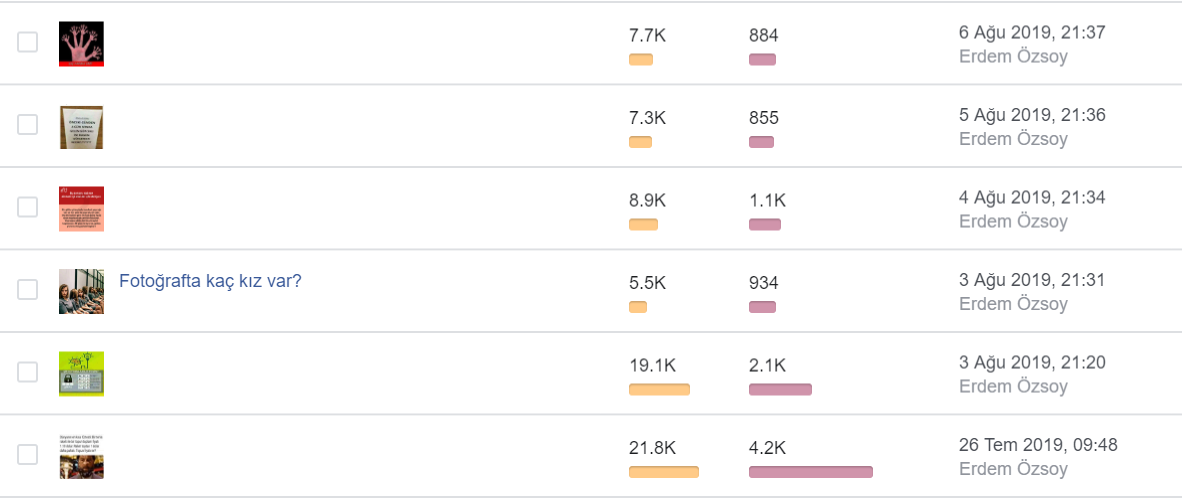Open the red text-card thumbnail post

tap(81, 209)
